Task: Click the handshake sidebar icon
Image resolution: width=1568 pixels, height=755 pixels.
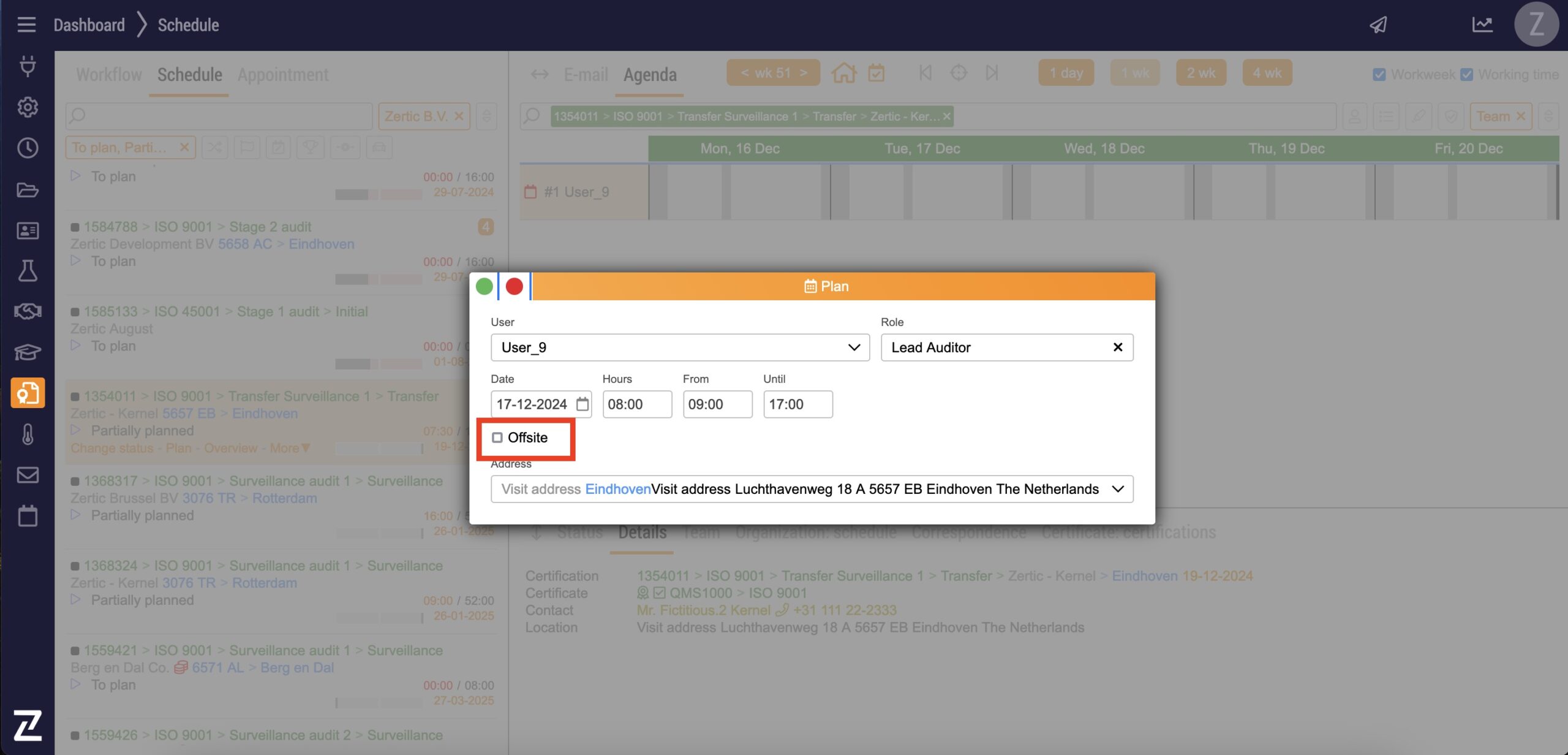Action: (28, 311)
